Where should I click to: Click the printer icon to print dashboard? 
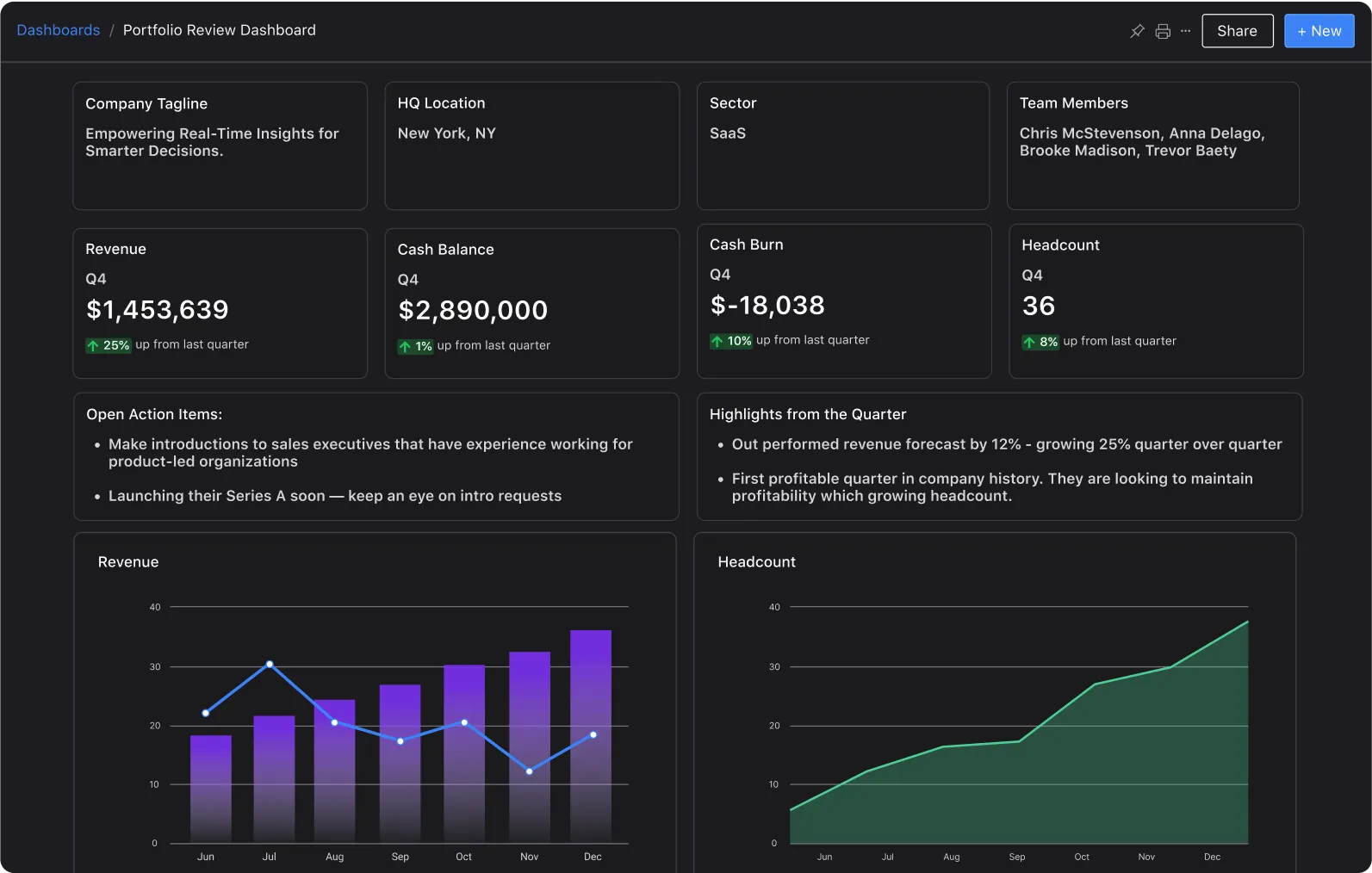1163,31
